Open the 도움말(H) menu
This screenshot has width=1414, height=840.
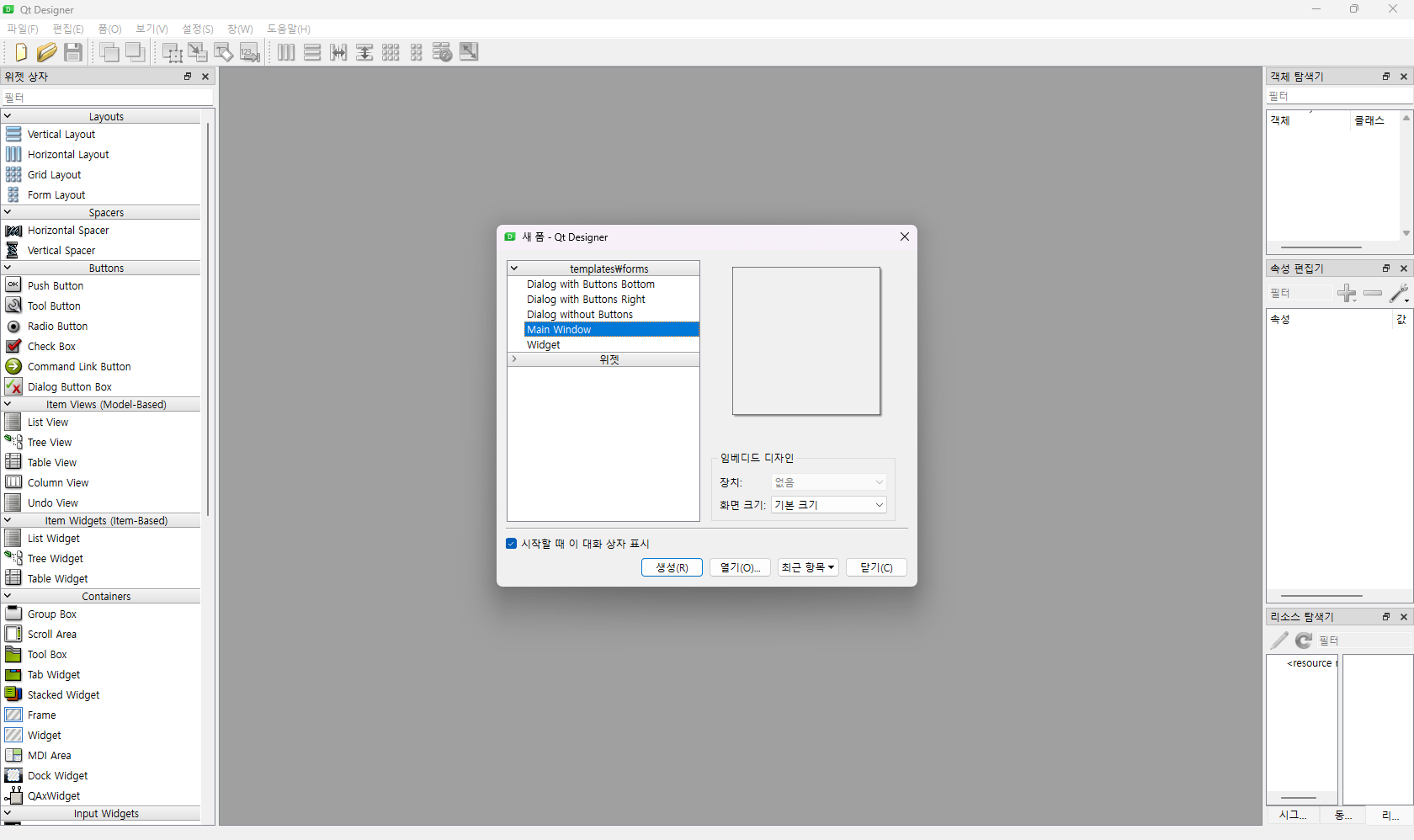289,29
